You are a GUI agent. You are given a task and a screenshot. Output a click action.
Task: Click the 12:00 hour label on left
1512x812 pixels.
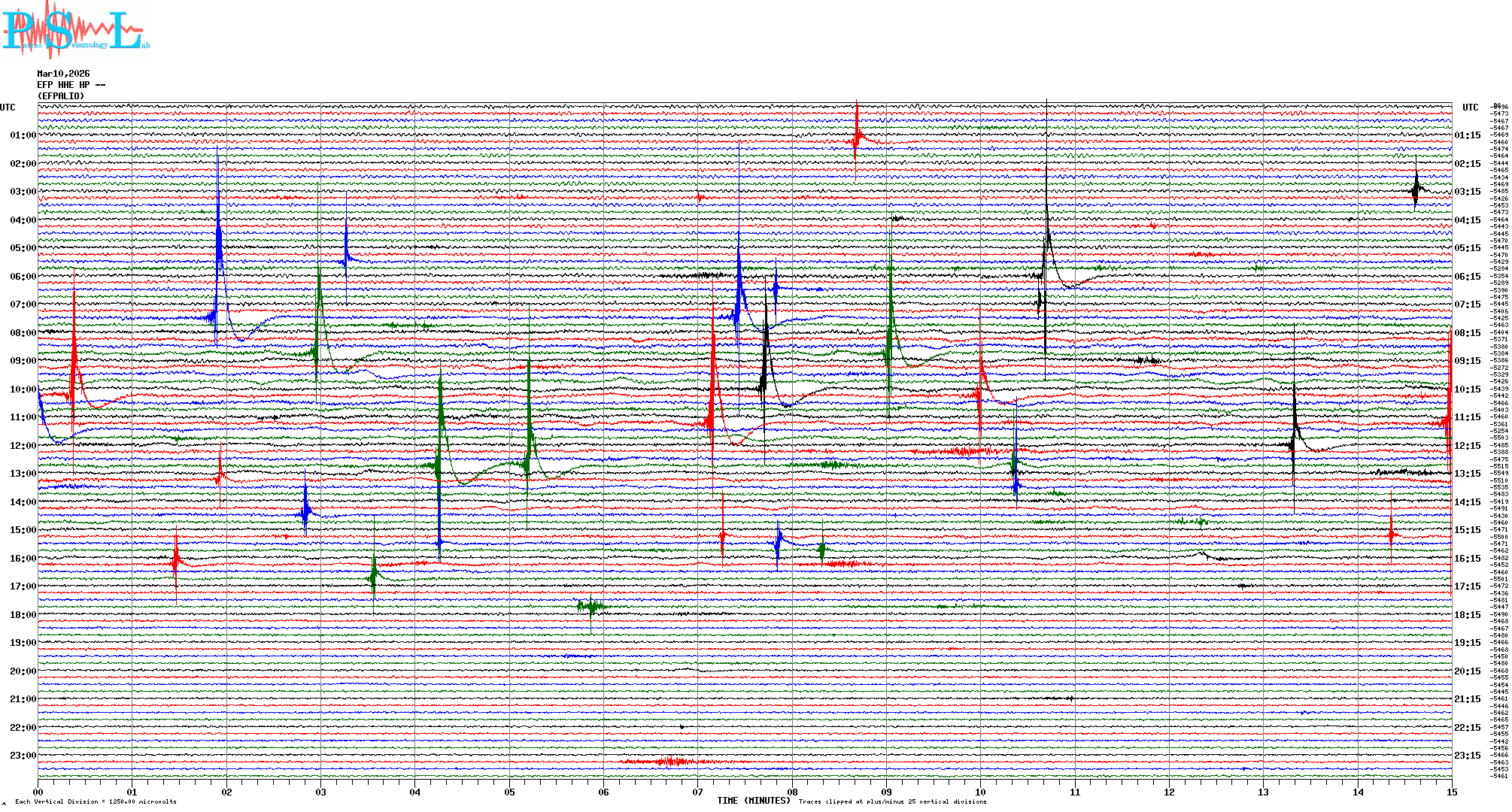23,446
